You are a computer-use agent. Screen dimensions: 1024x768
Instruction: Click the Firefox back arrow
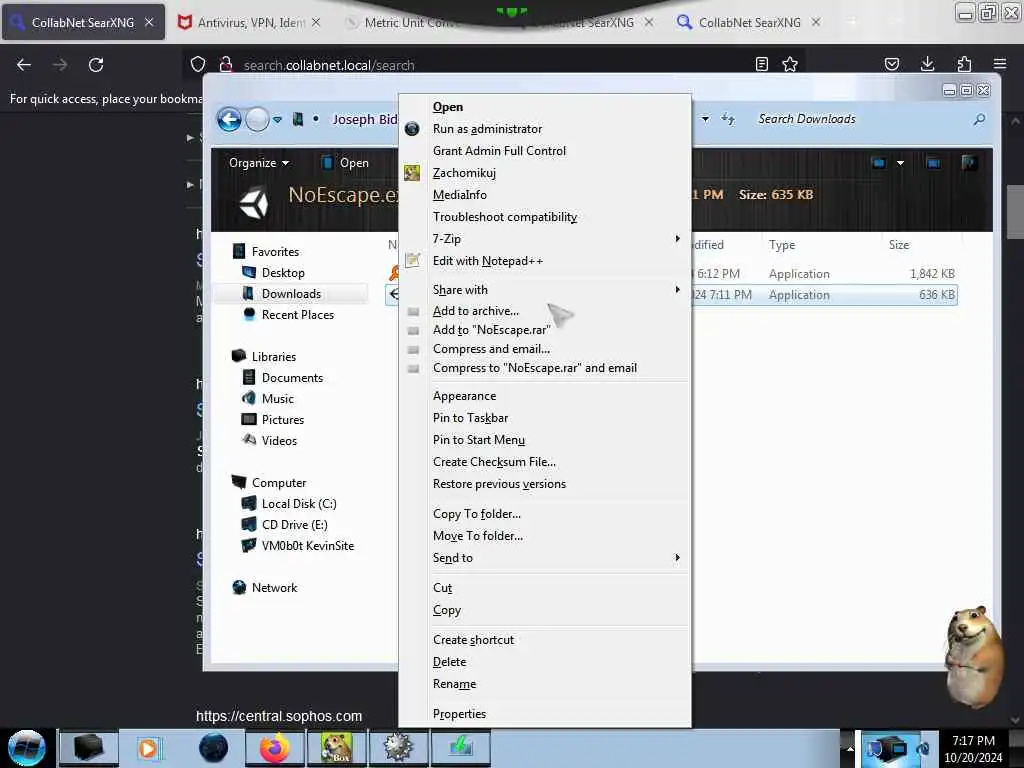pos(24,65)
